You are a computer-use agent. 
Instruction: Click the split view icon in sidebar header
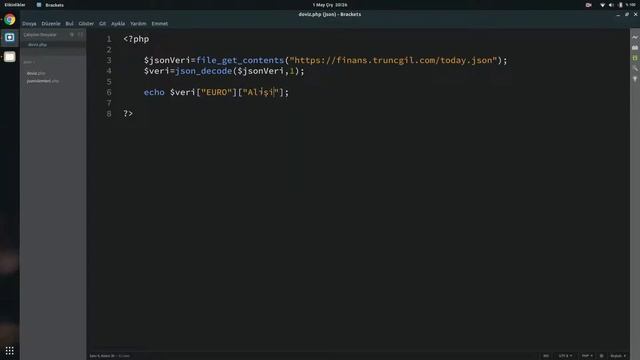tap(80, 35)
